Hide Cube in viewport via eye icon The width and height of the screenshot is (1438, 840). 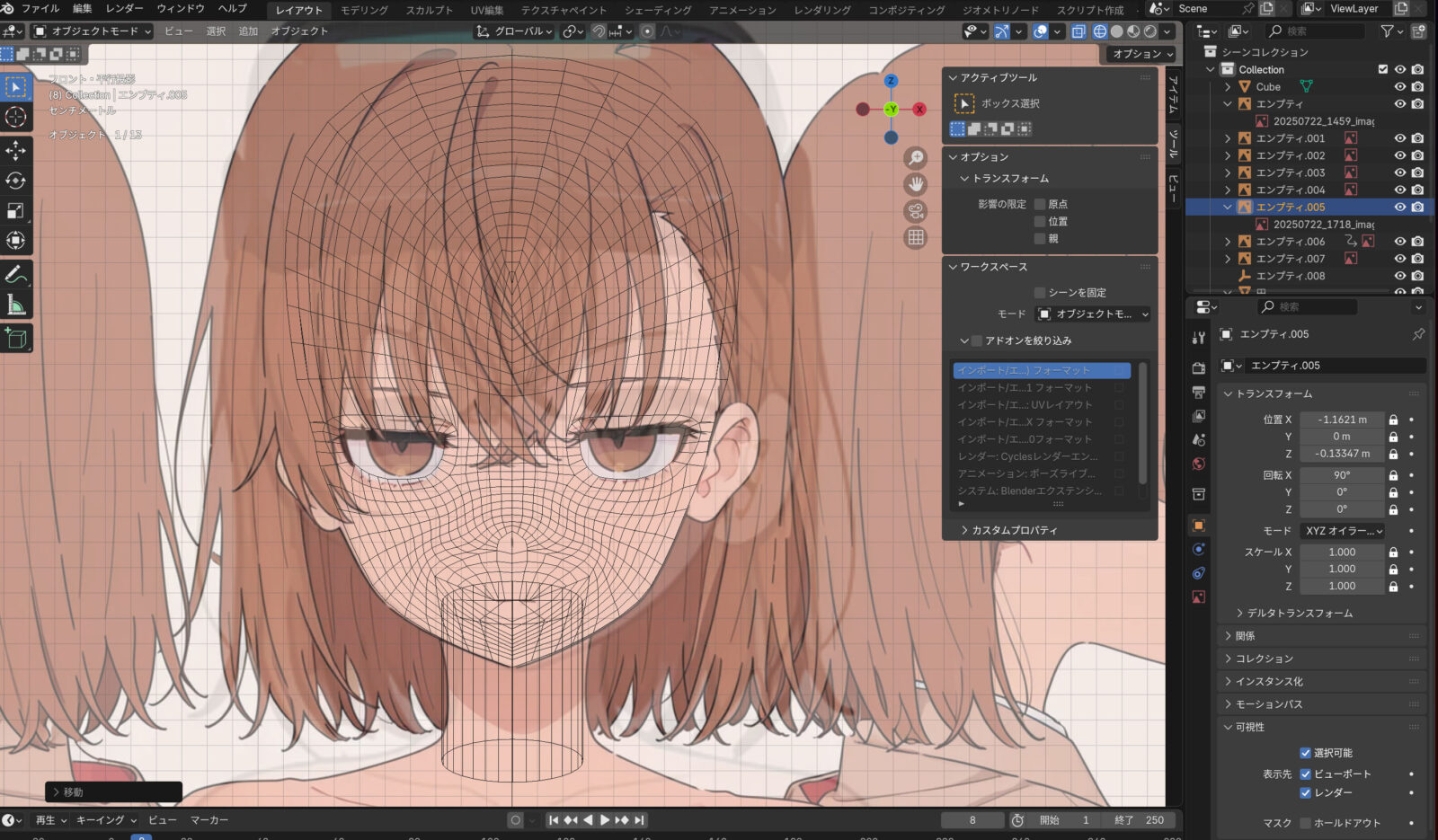point(1400,87)
